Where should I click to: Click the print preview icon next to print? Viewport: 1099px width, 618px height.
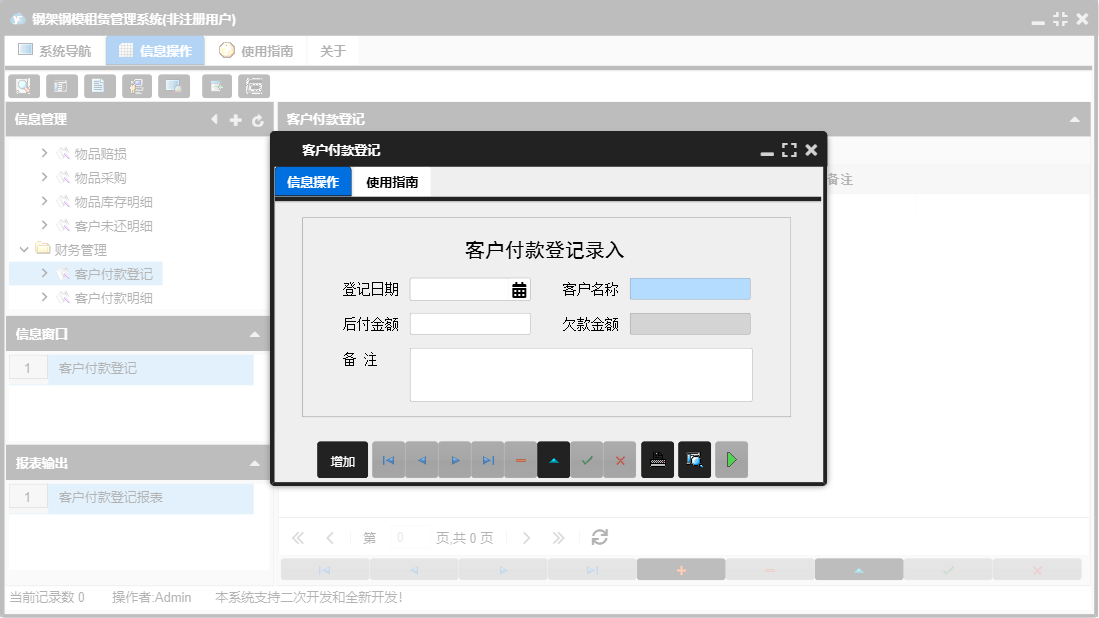pyautogui.click(x=694, y=459)
